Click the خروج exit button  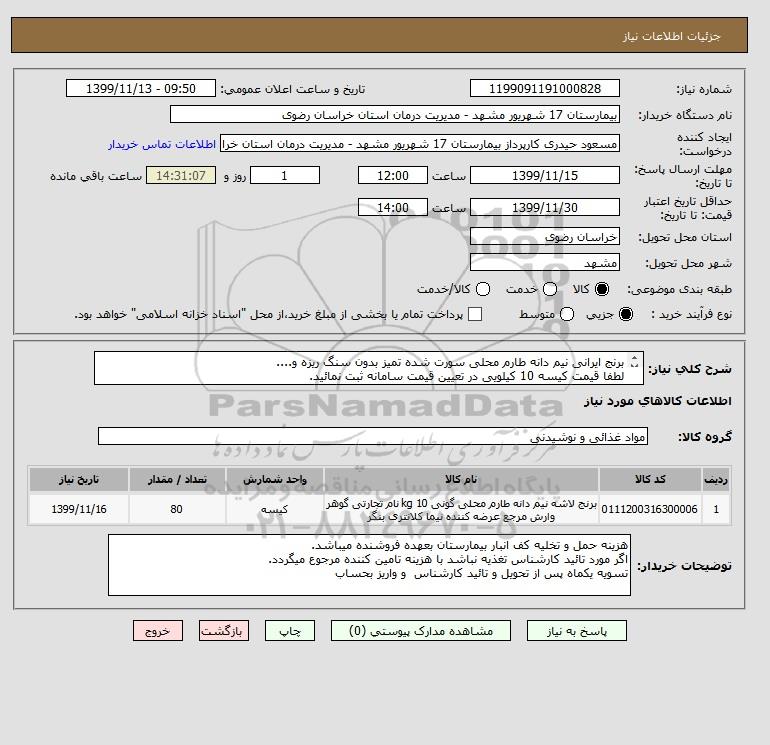(x=158, y=631)
